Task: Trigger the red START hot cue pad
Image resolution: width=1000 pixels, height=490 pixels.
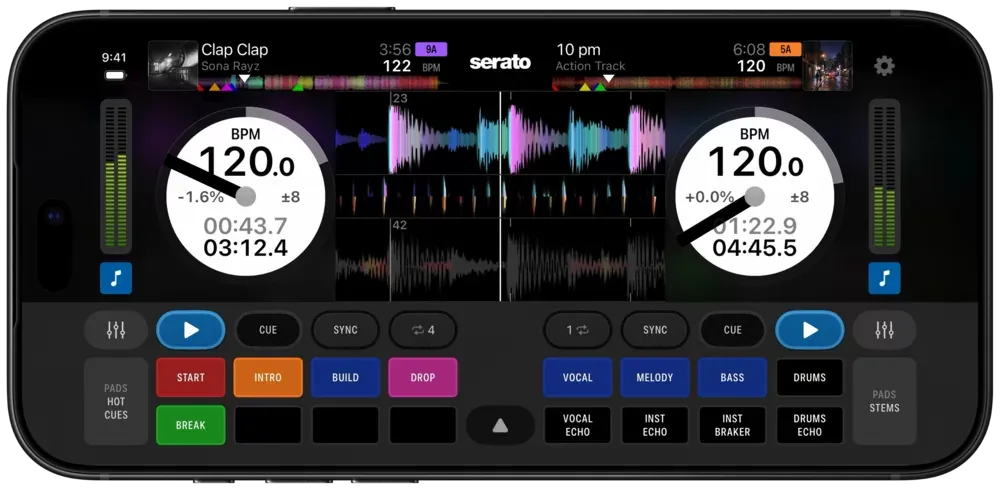Action: [191, 378]
